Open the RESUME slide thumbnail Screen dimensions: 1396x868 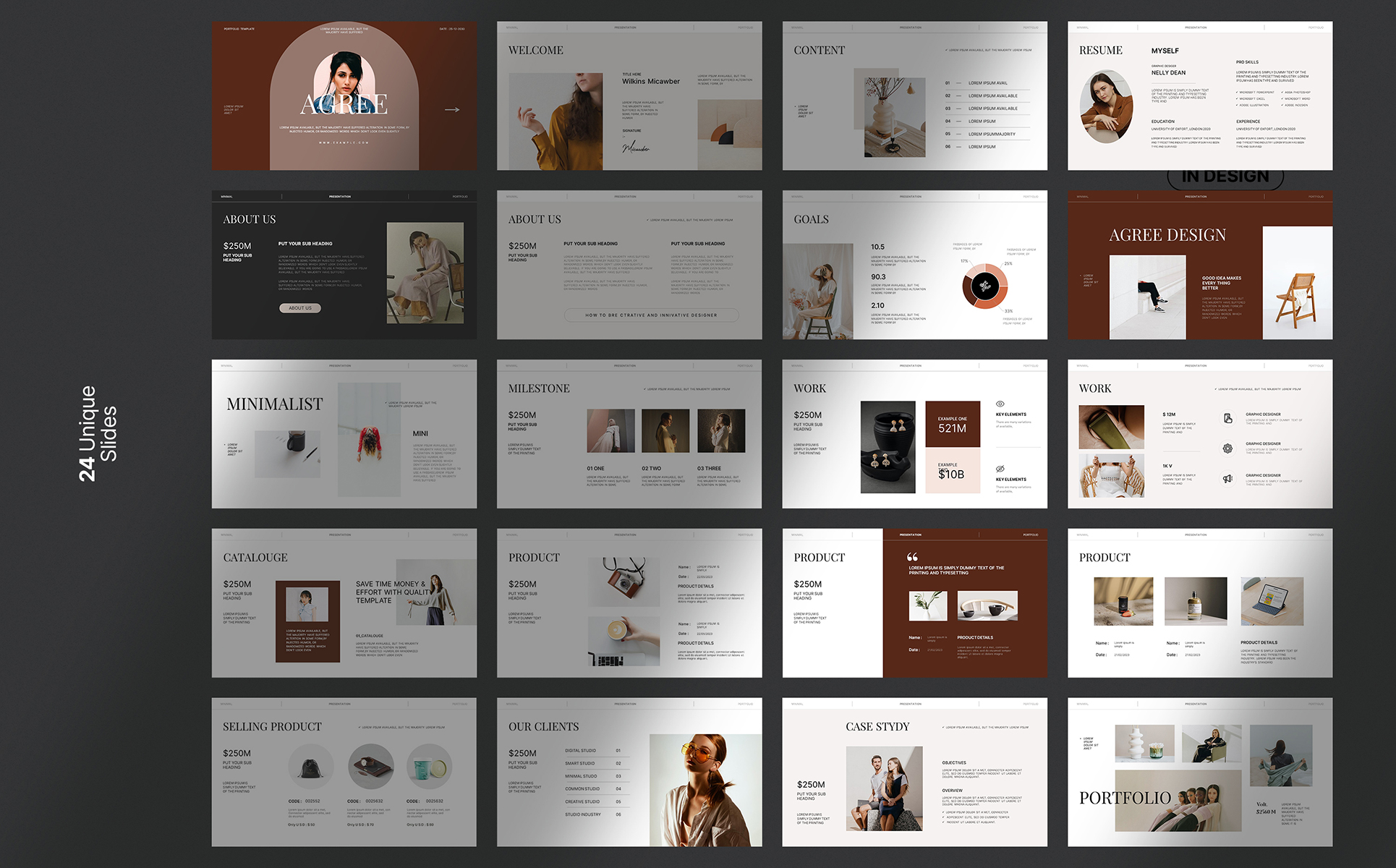[1200, 96]
